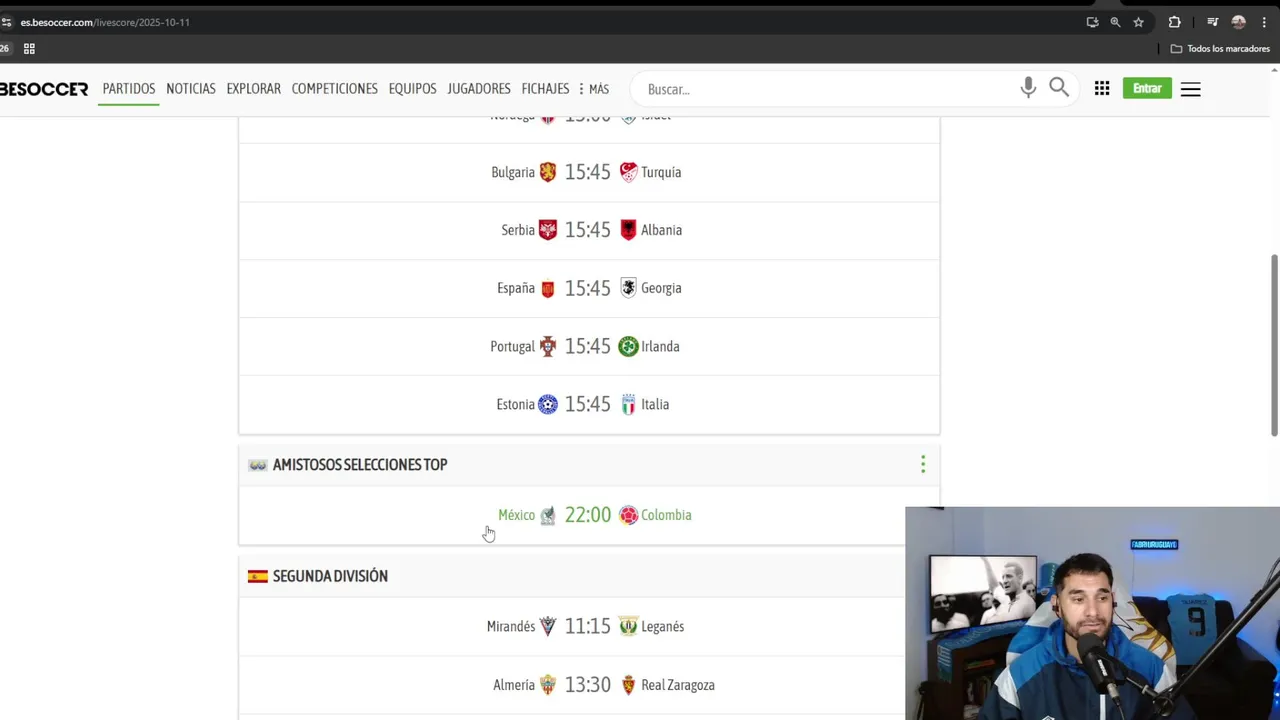Click the España team crest
Image resolution: width=1280 pixels, height=720 pixels.
coord(548,288)
